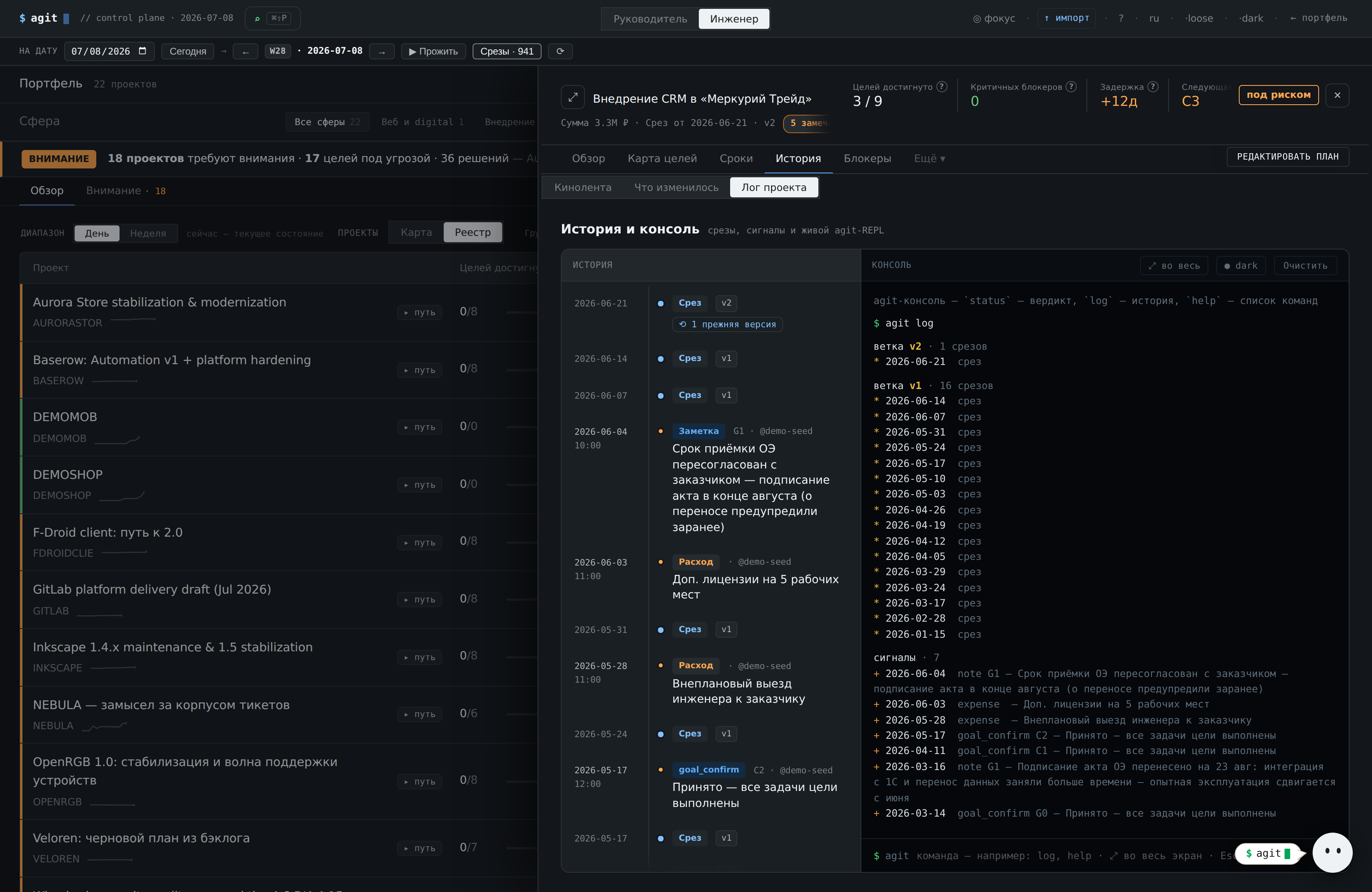The height and width of the screenshot is (892, 1372).
Task: Open help icon beside Задержка
Action: coord(1153,87)
